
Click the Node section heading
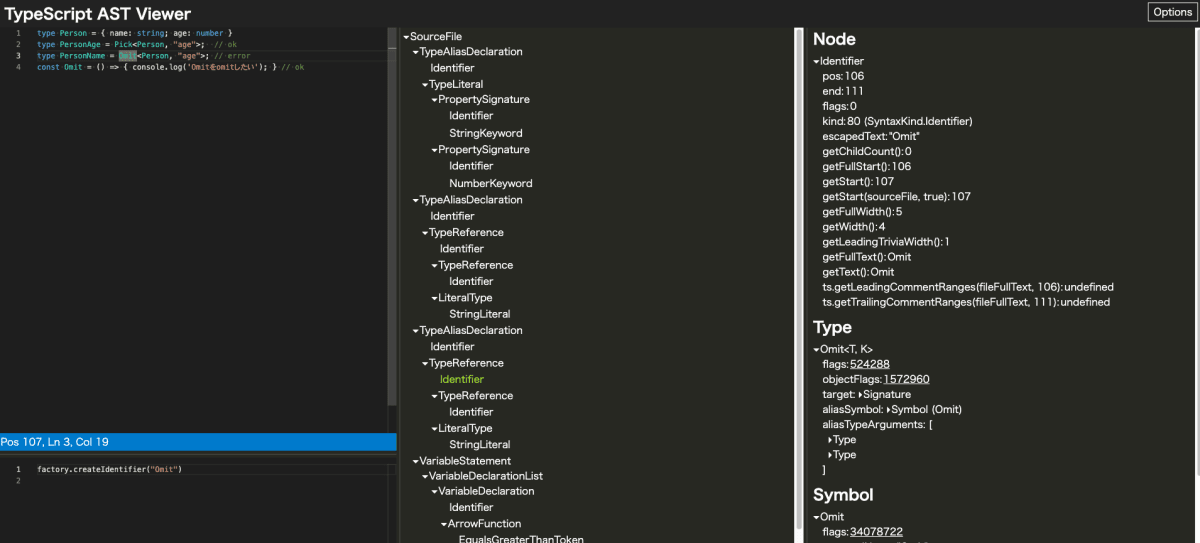tap(834, 40)
